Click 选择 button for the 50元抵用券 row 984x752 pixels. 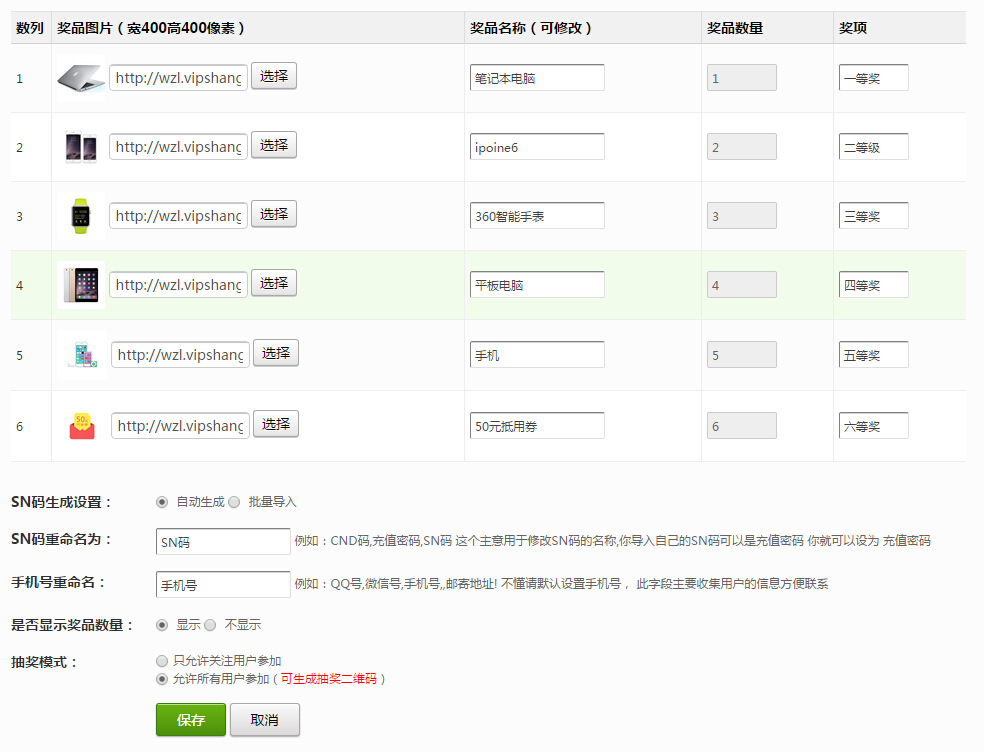pos(276,424)
